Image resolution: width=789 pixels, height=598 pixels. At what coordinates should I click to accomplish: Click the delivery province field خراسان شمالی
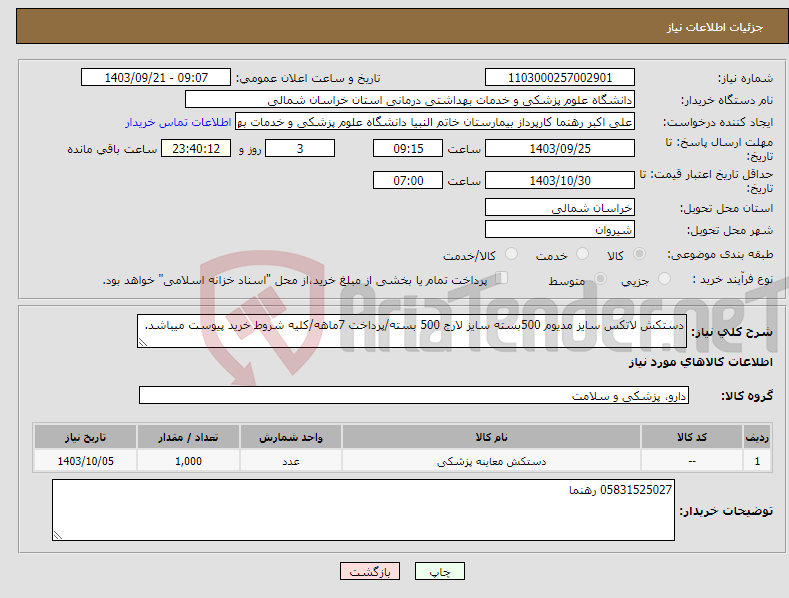[560, 207]
